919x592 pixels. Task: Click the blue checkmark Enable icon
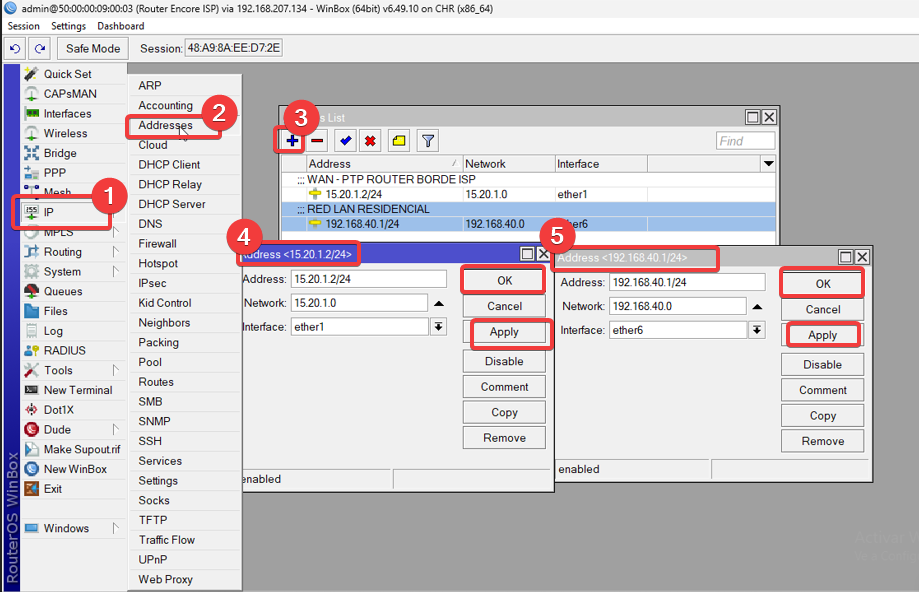(345, 141)
